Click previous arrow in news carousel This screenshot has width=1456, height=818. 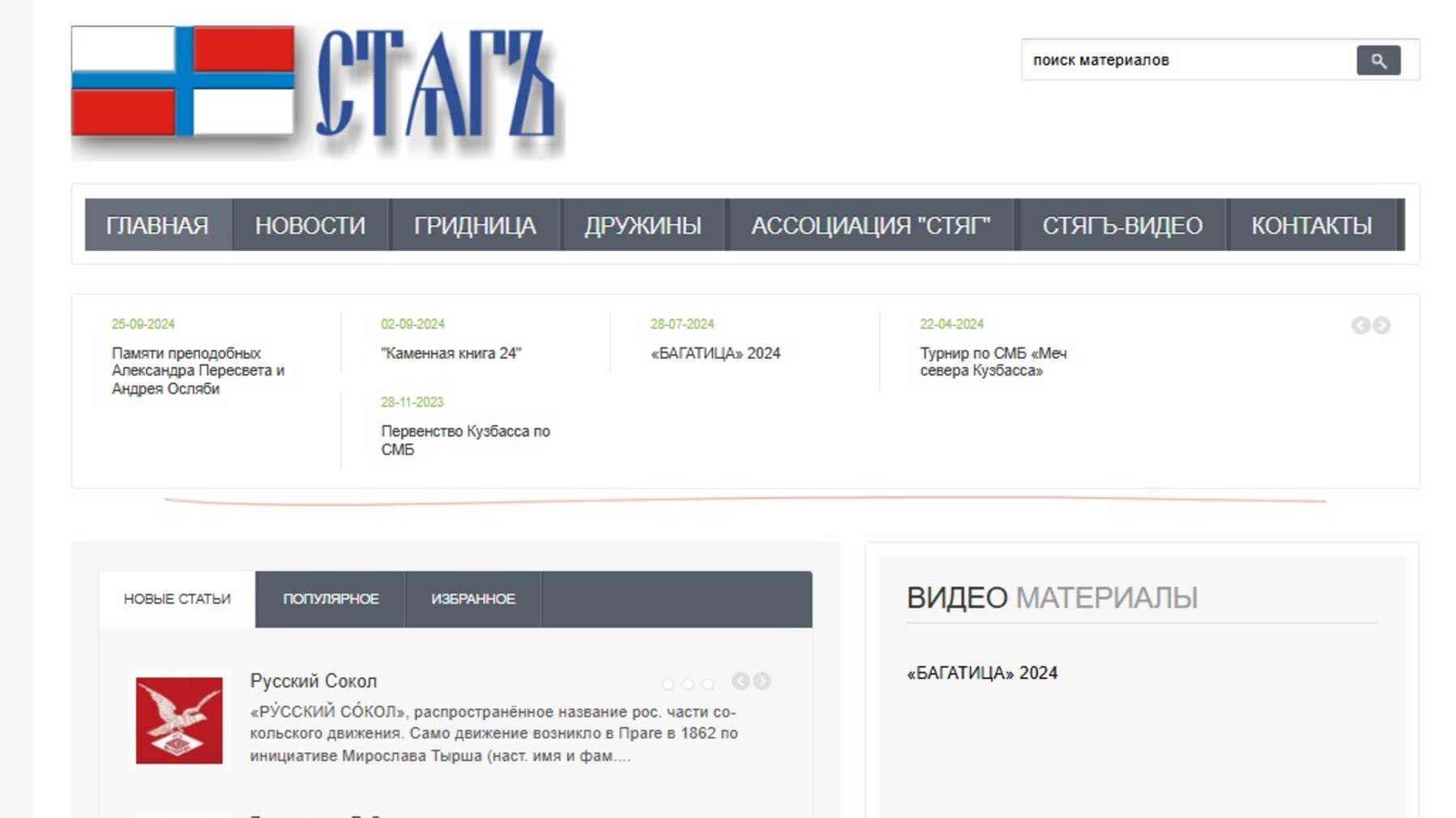[x=1360, y=326]
